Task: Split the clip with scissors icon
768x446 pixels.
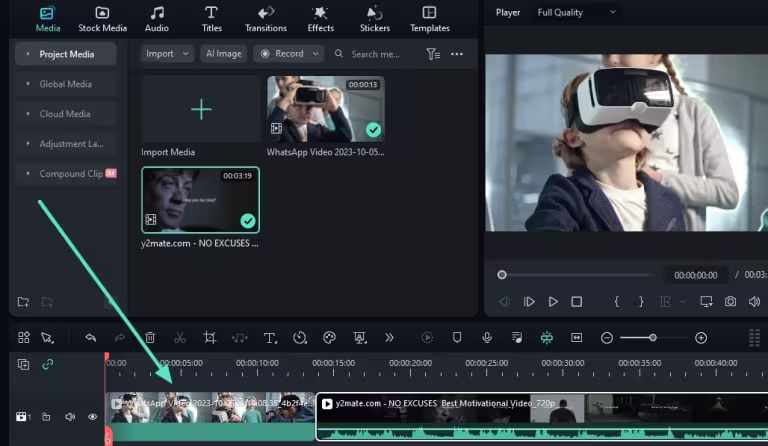Action: coord(180,338)
